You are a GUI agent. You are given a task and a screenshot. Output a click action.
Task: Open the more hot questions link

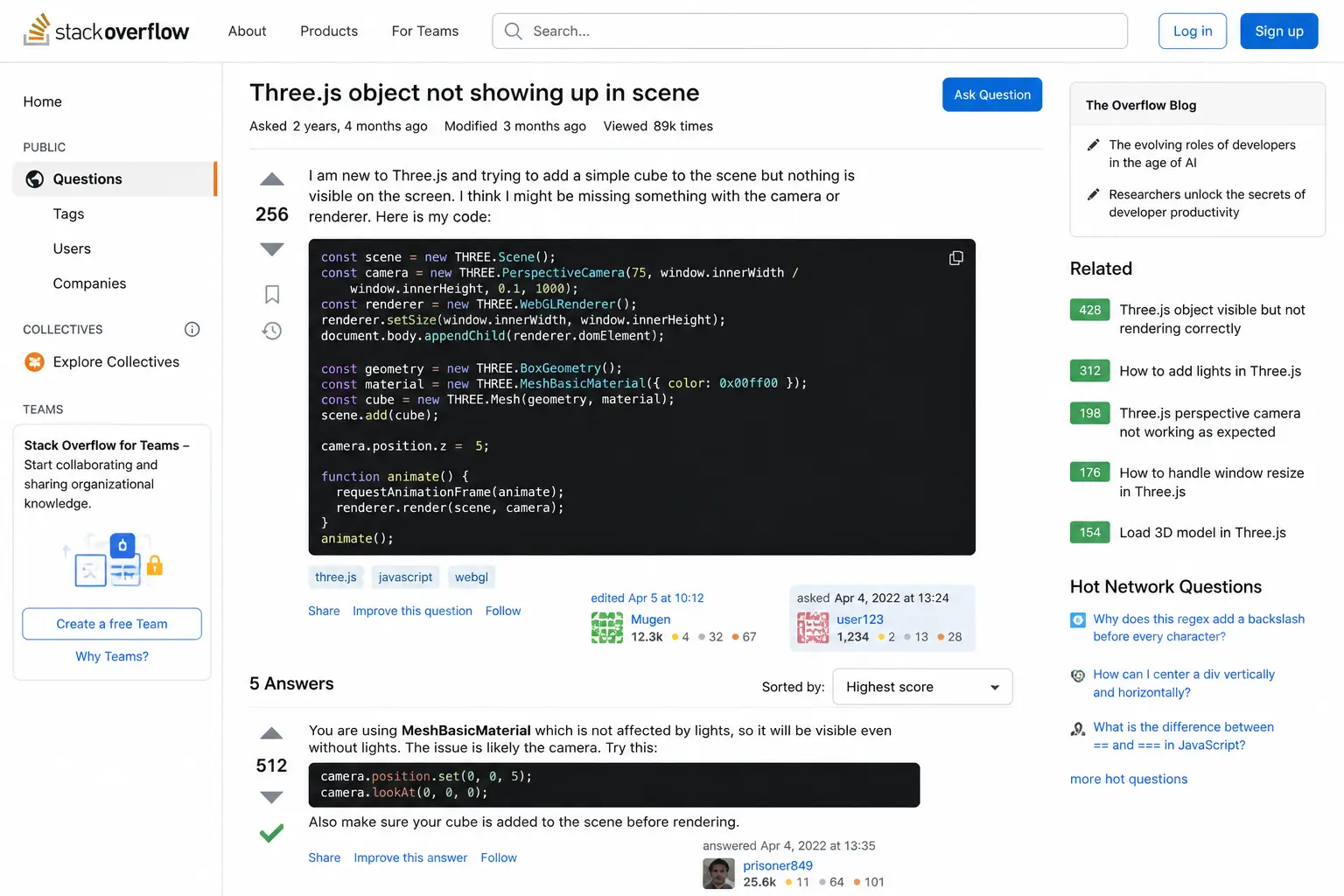click(x=1129, y=780)
